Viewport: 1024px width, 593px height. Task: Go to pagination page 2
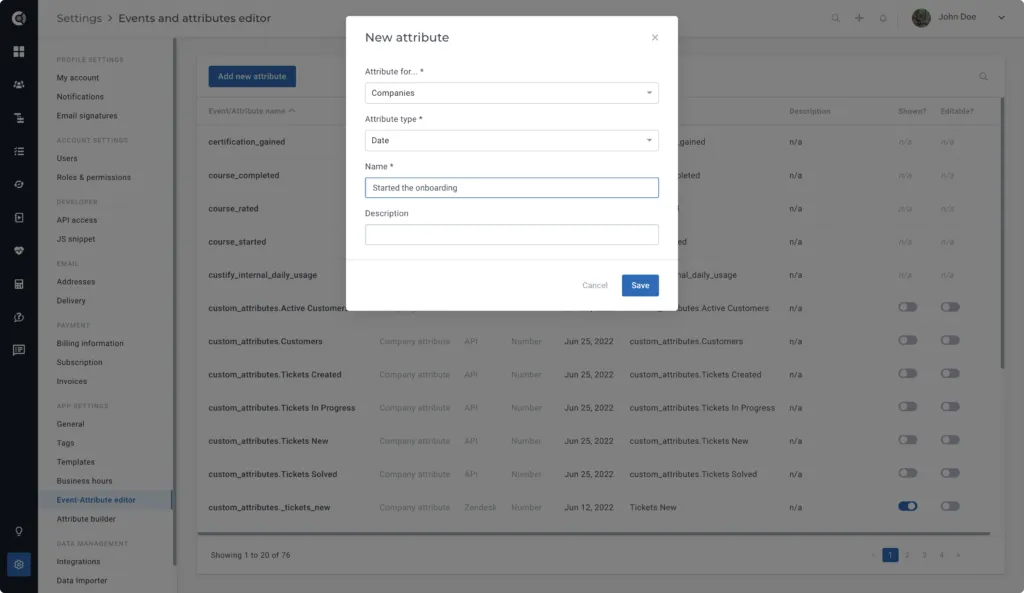907,555
